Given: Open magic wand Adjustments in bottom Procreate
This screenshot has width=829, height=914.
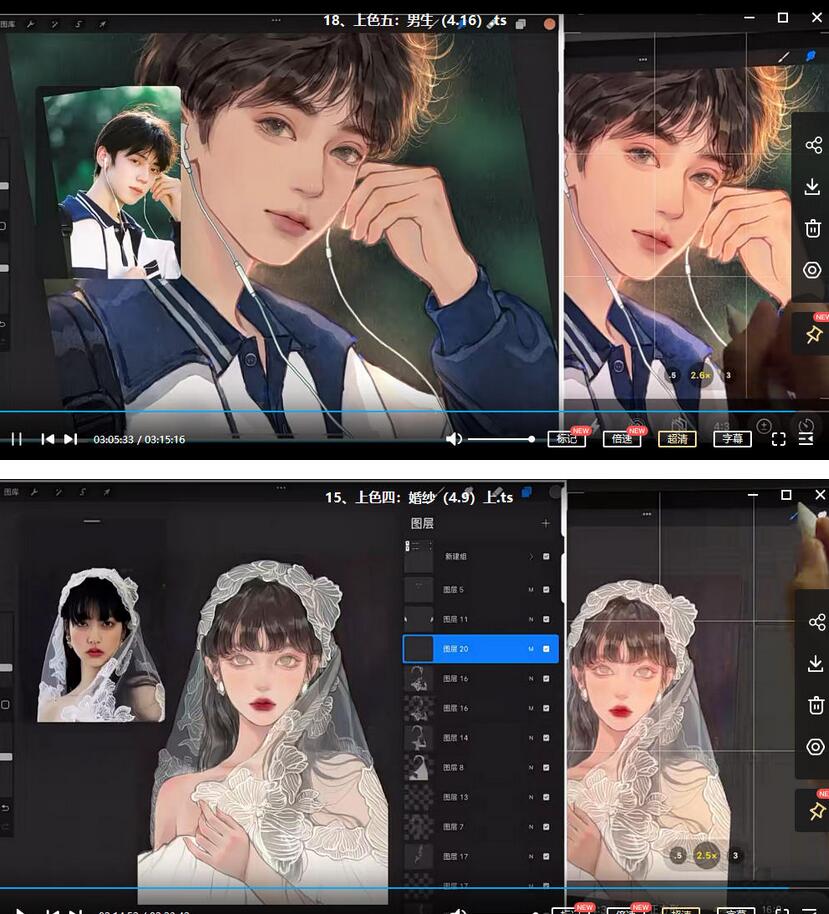Looking at the screenshot, I should click(58, 492).
